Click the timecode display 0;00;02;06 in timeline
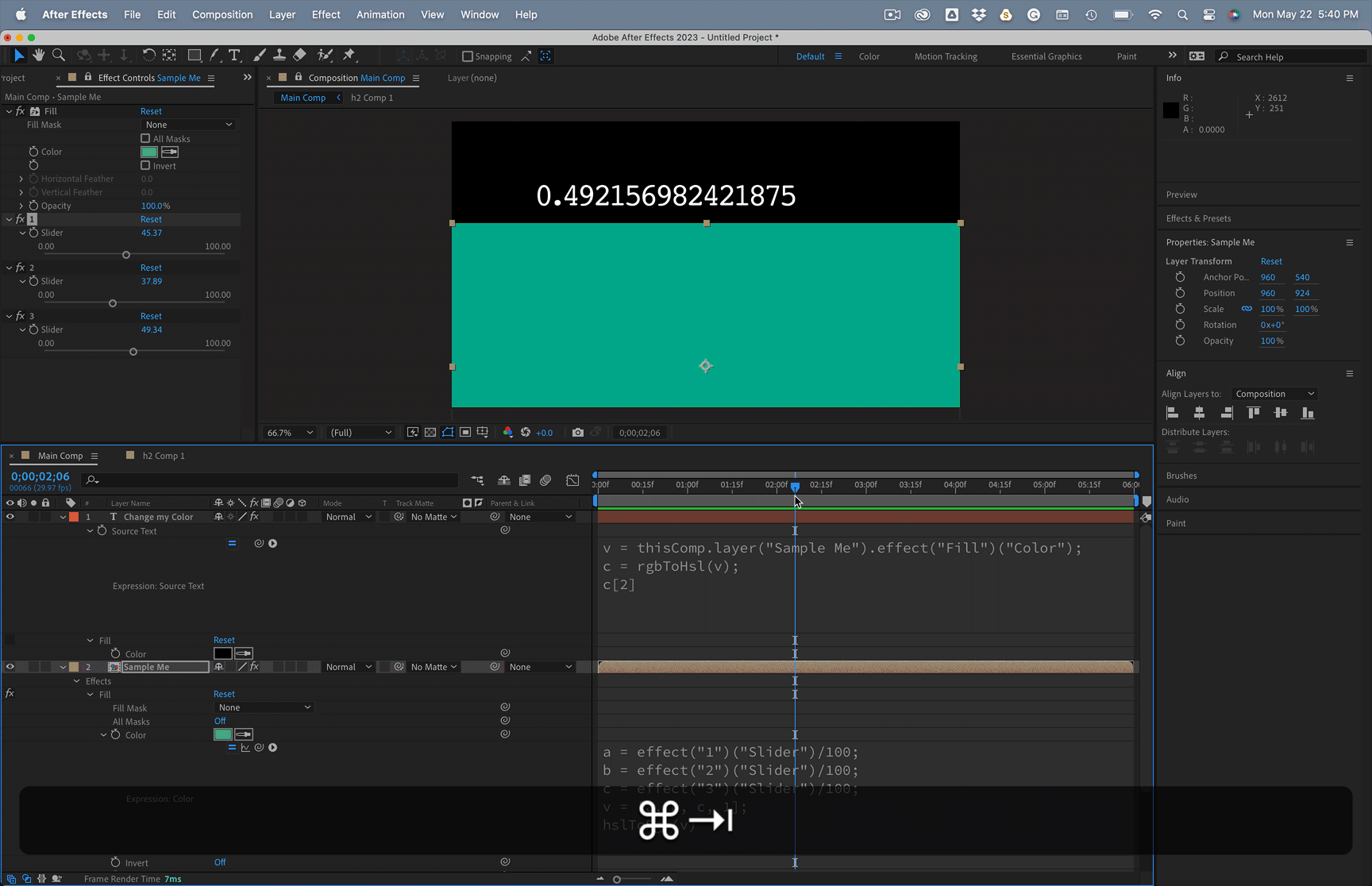The height and width of the screenshot is (886, 1372). 40,476
